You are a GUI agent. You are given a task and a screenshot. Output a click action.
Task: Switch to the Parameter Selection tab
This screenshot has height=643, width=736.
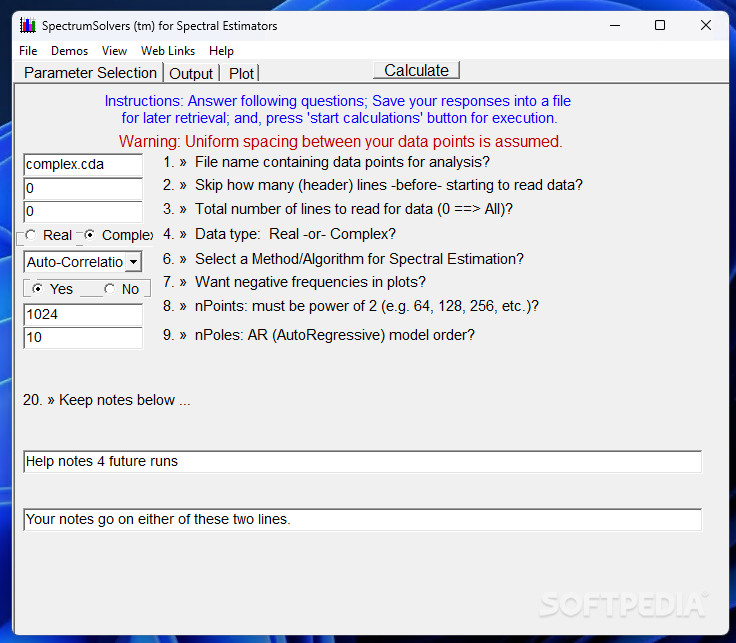(90, 73)
